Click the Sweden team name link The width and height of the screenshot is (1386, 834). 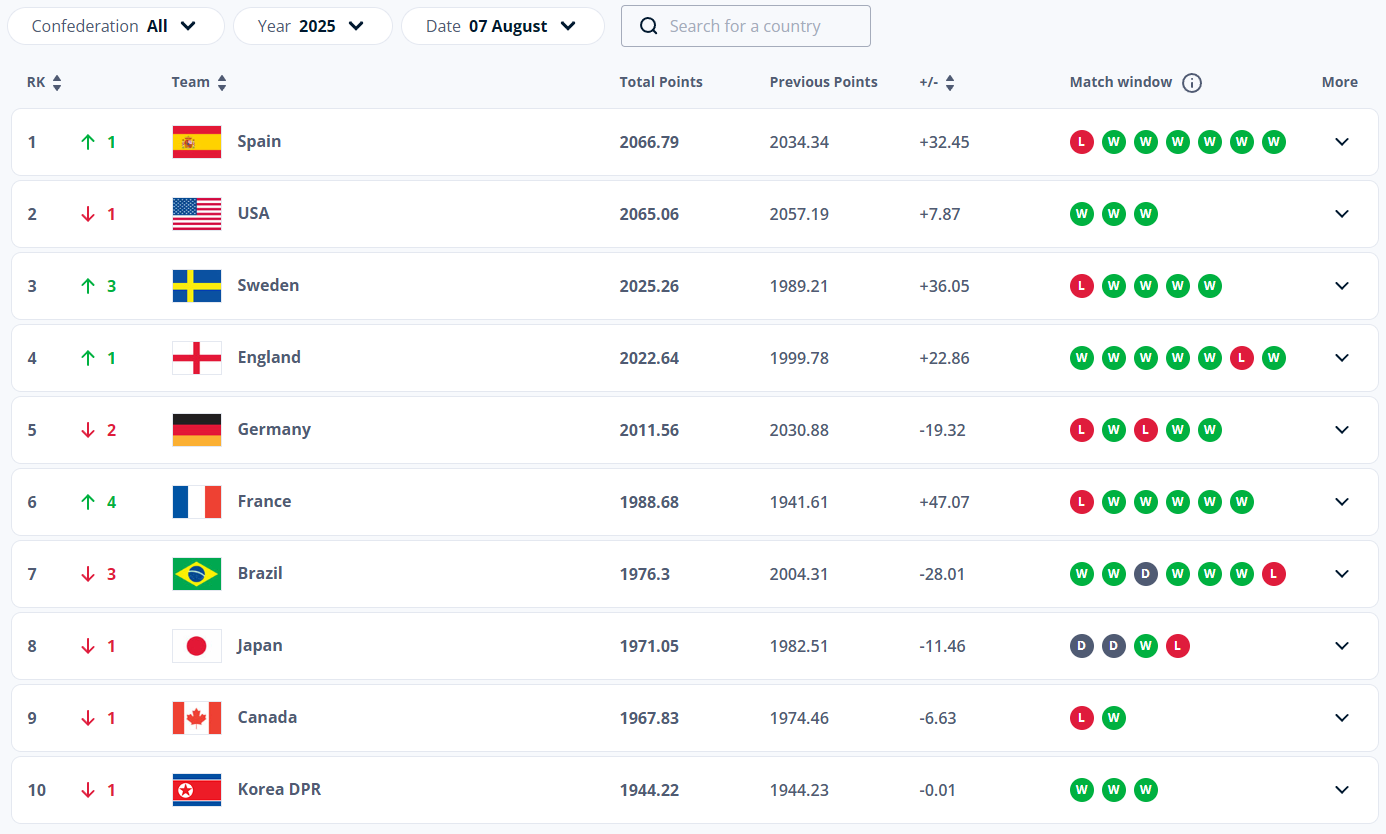[268, 285]
